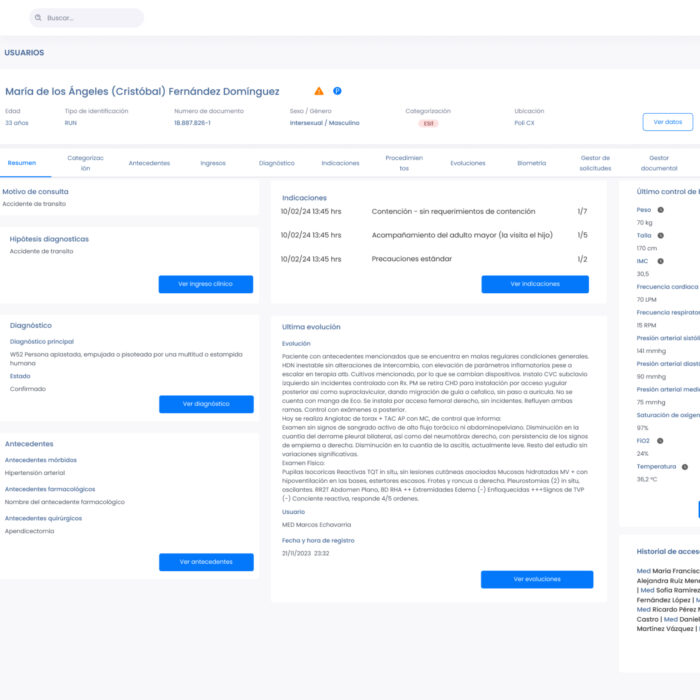
Task: Click the info icon next to FiO2
Action: click(661, 440)
